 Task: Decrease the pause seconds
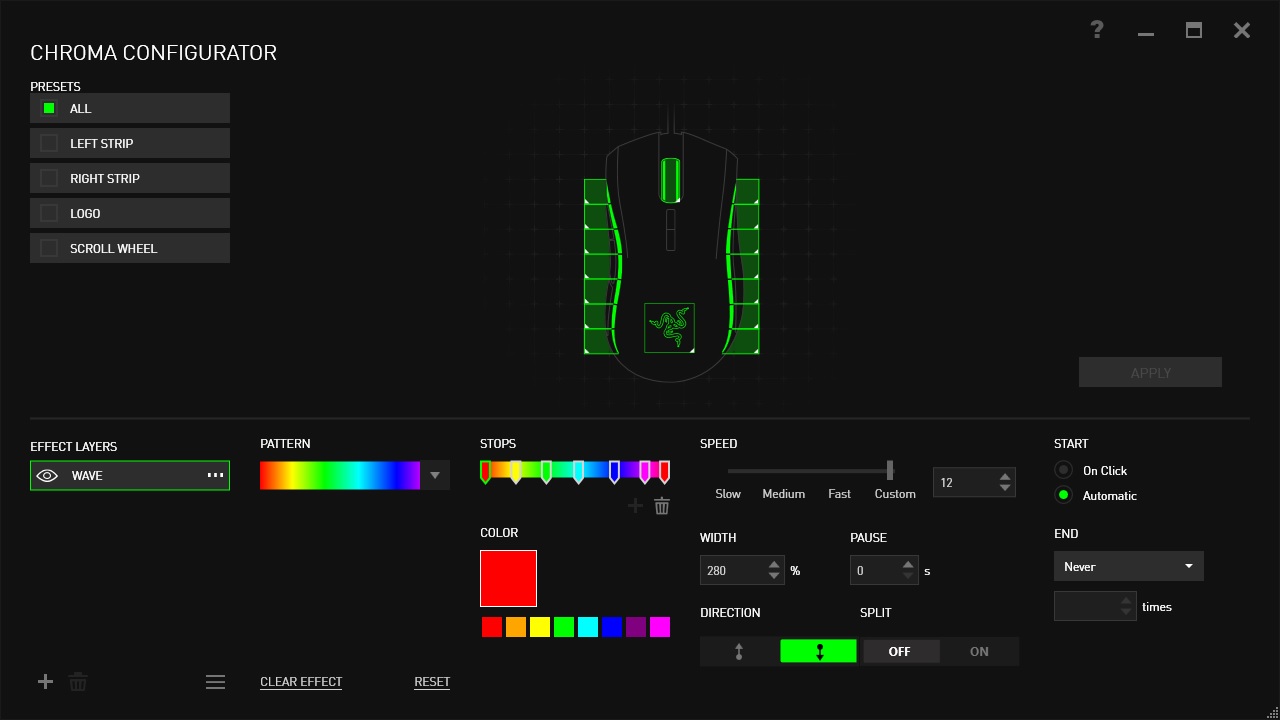pos(908,577)
